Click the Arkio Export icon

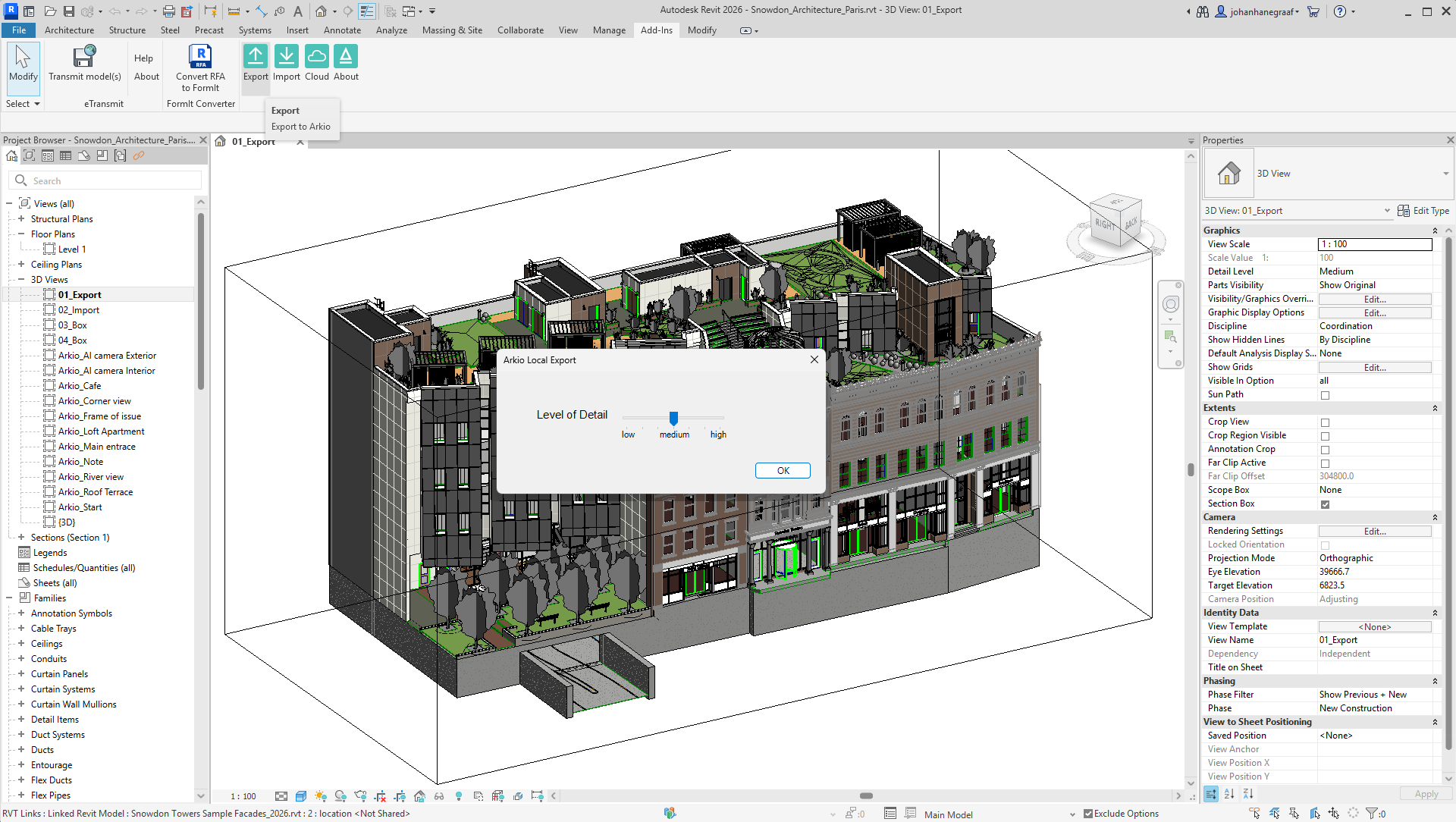[x=256, y=57]
